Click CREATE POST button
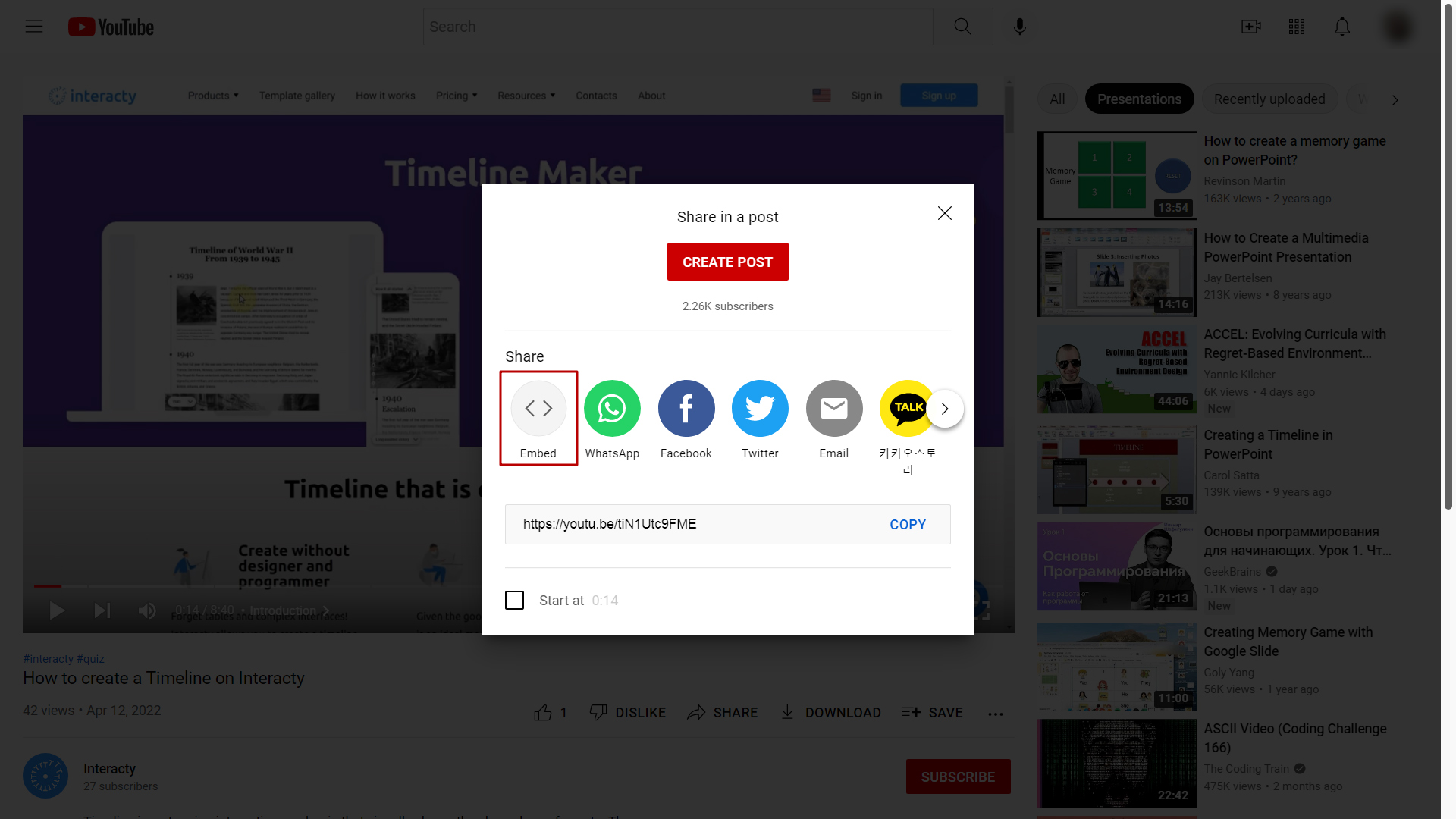 728,261
